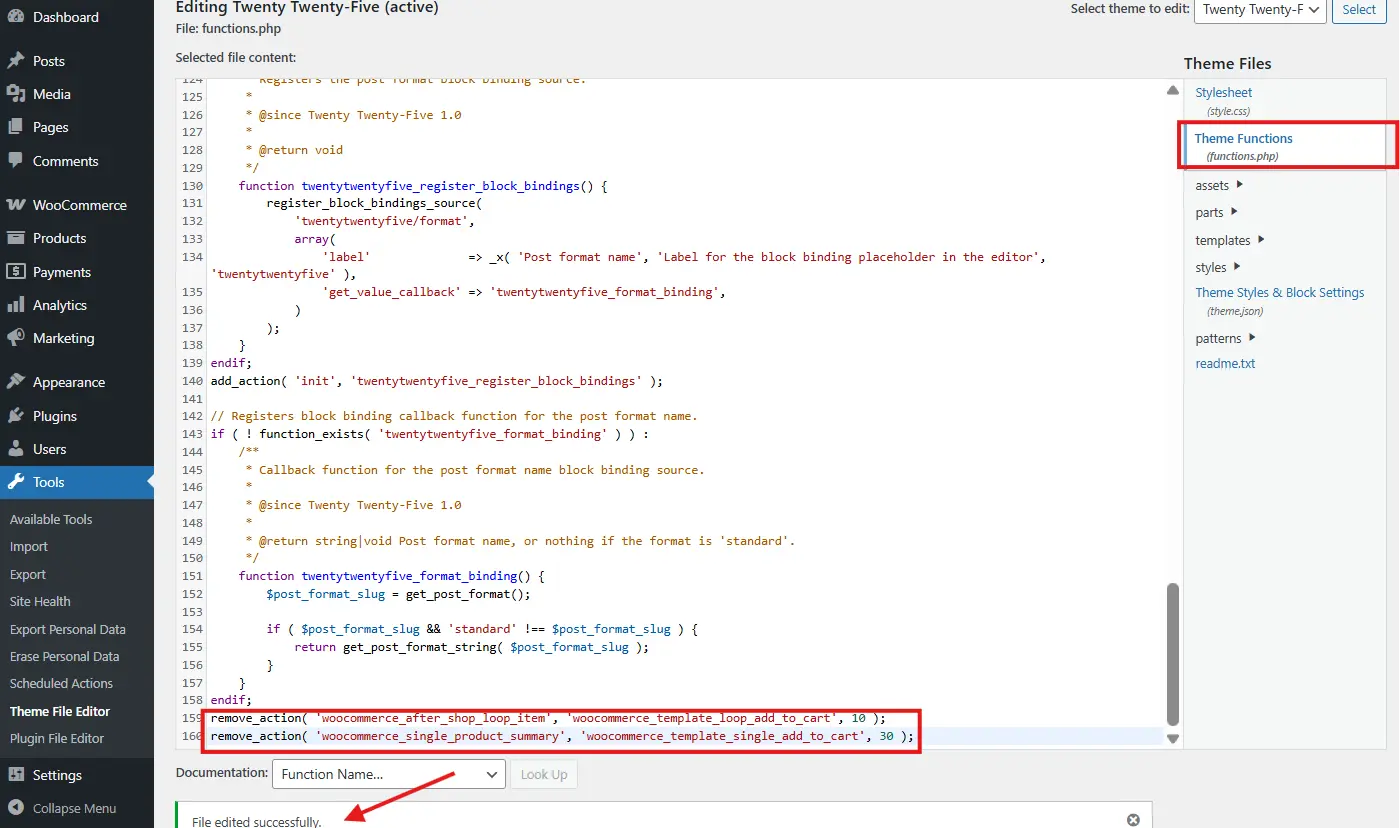Viewport: 1400px width, 828px height.
Task: Click the Payments dollar icon
Action: (16, 272)
